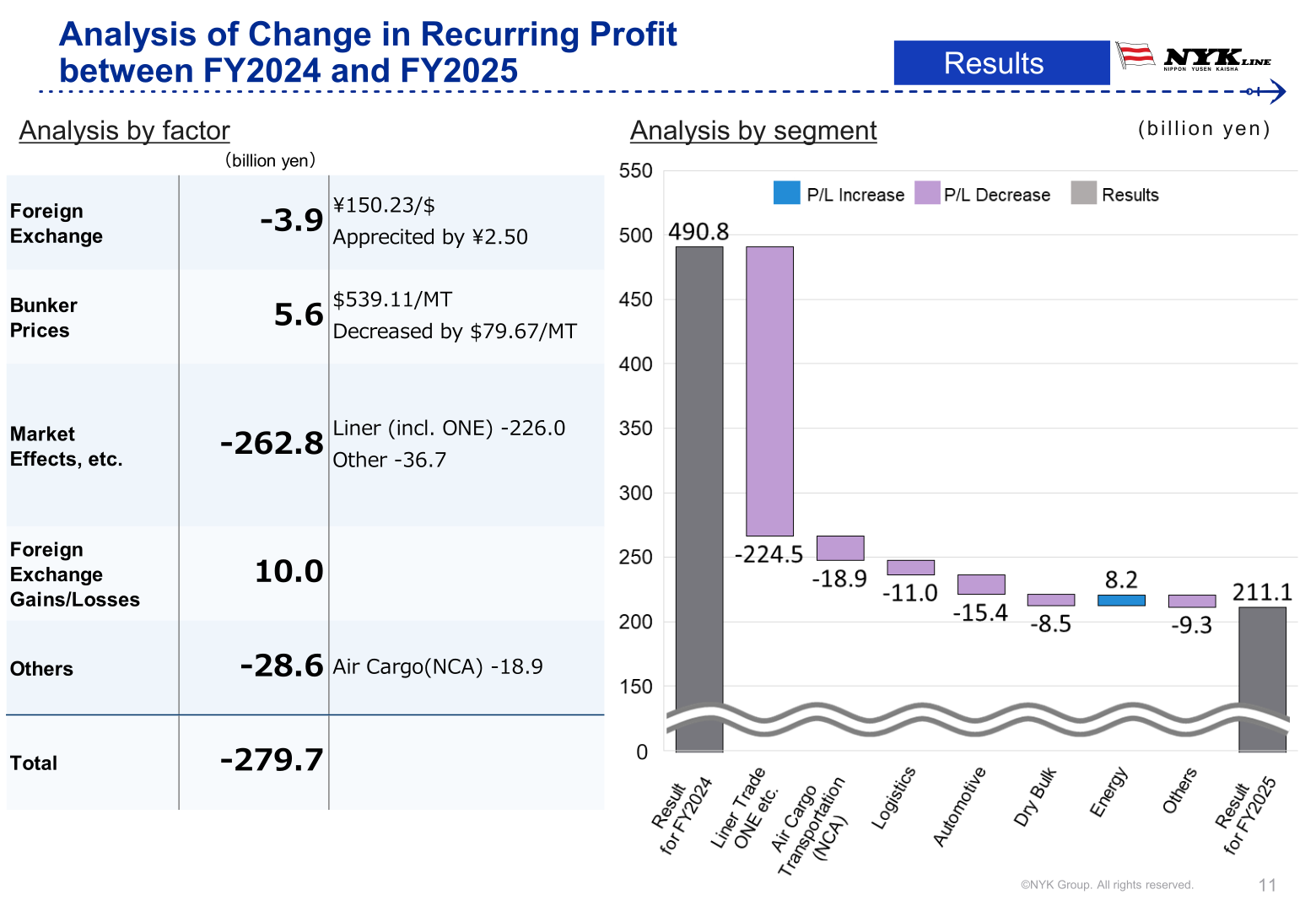Click the 8.2 data label
The height and width of the screenshot is (911, 1316).
tap(1121, 580)
